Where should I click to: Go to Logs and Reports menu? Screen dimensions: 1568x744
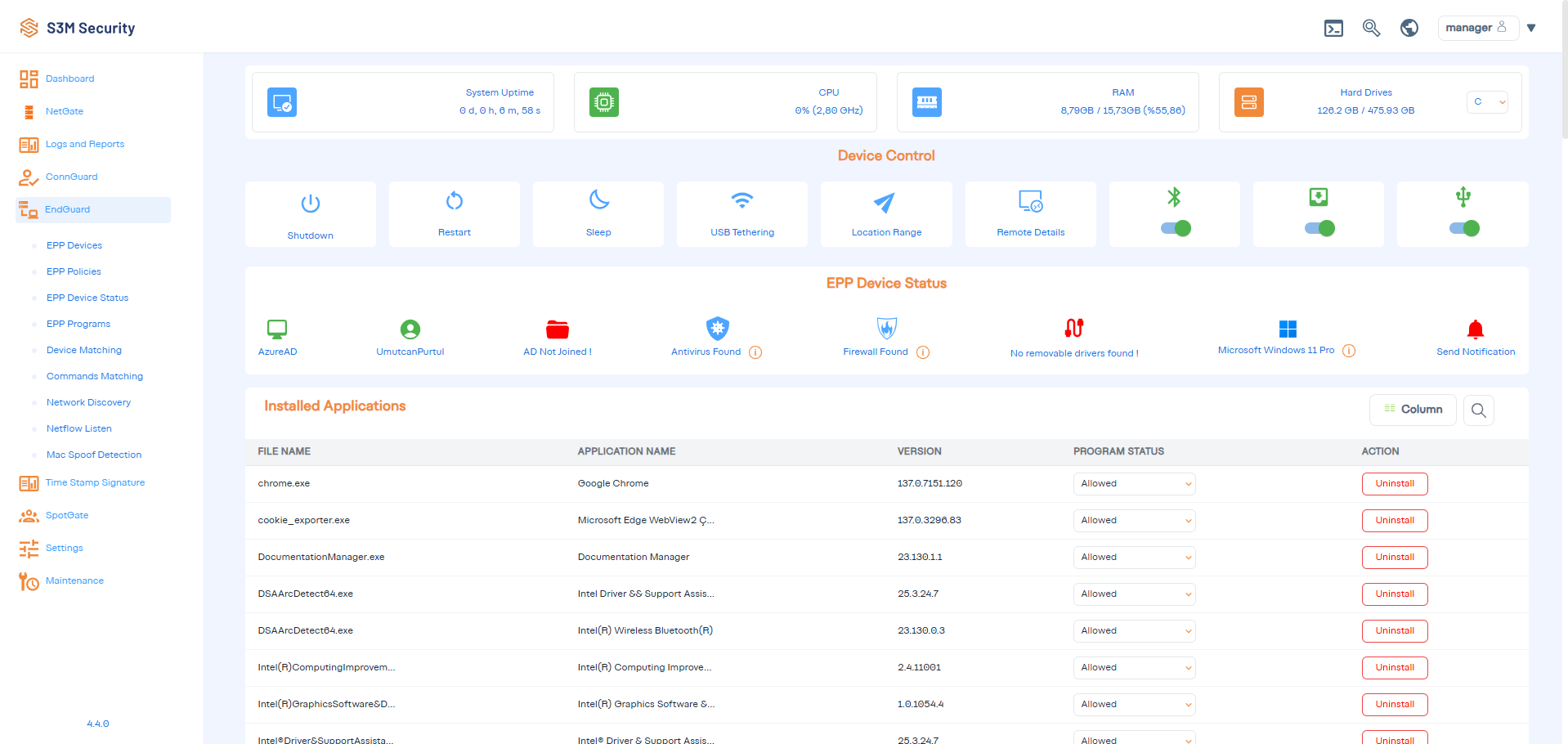pyautogui.click(x=85, y=144)
